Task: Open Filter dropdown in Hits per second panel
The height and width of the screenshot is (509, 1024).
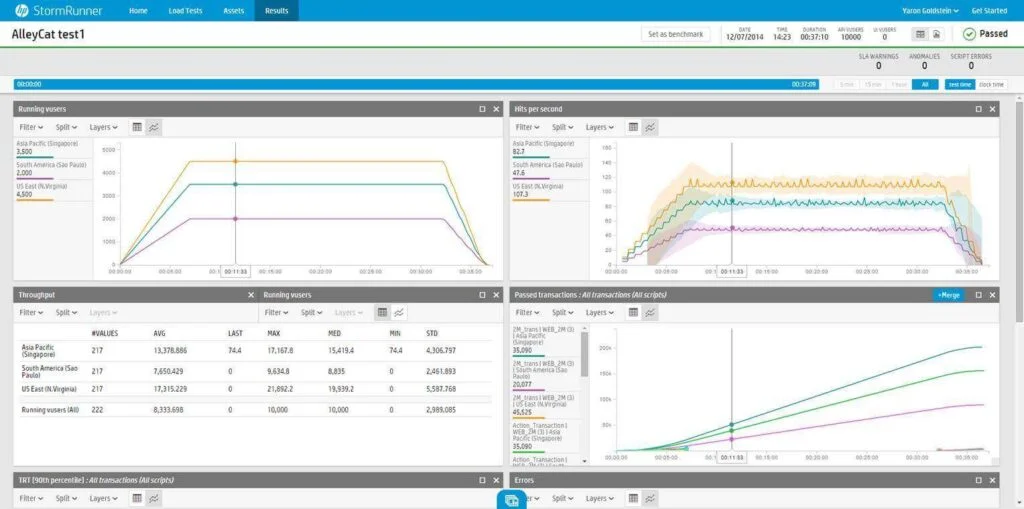Action: (x=528, y=127)
